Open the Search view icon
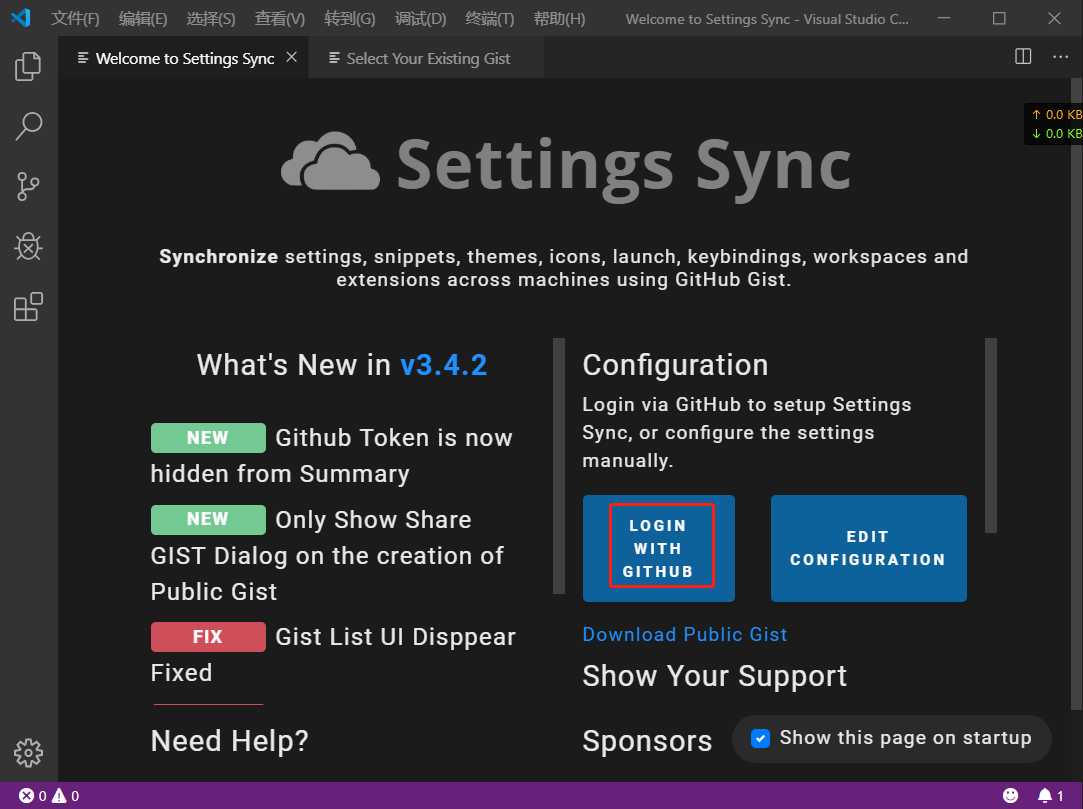This screenshot has height=809, width=1083. (28, 126)
